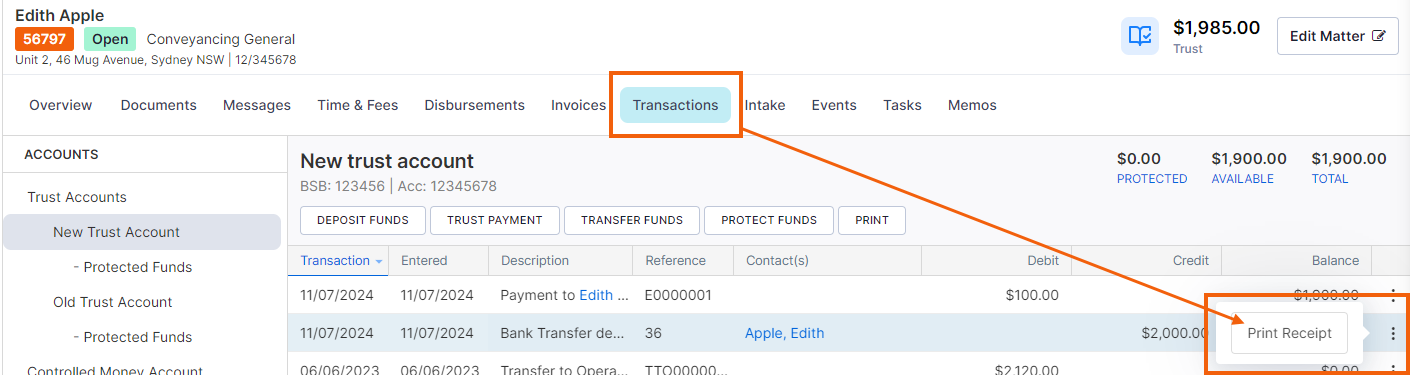Click the Edit Matter button
Screen dimensions: 1410x375
[x=1337, y=36]
